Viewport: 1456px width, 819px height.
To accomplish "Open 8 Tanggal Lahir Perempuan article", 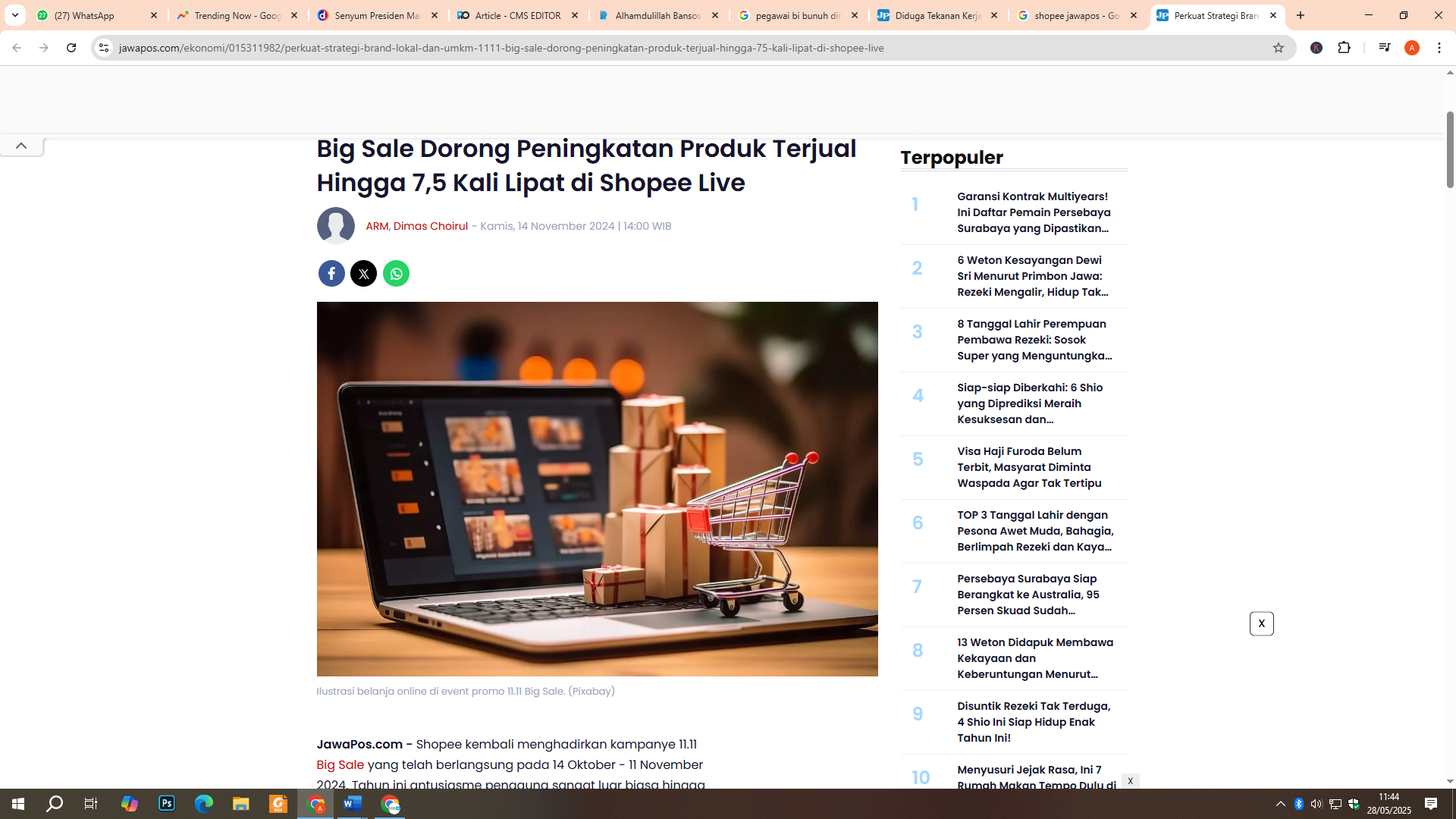I will [x=1034, y=340].
